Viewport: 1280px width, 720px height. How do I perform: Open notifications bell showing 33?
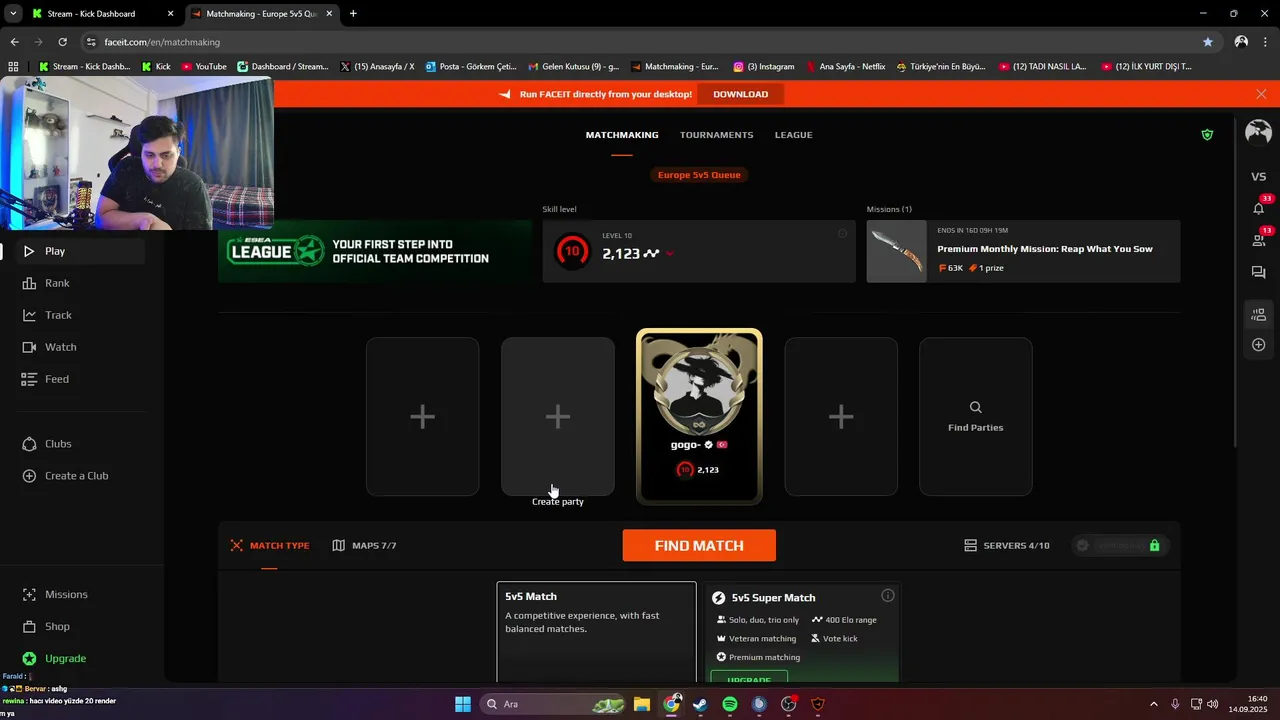pos(1259,208)
